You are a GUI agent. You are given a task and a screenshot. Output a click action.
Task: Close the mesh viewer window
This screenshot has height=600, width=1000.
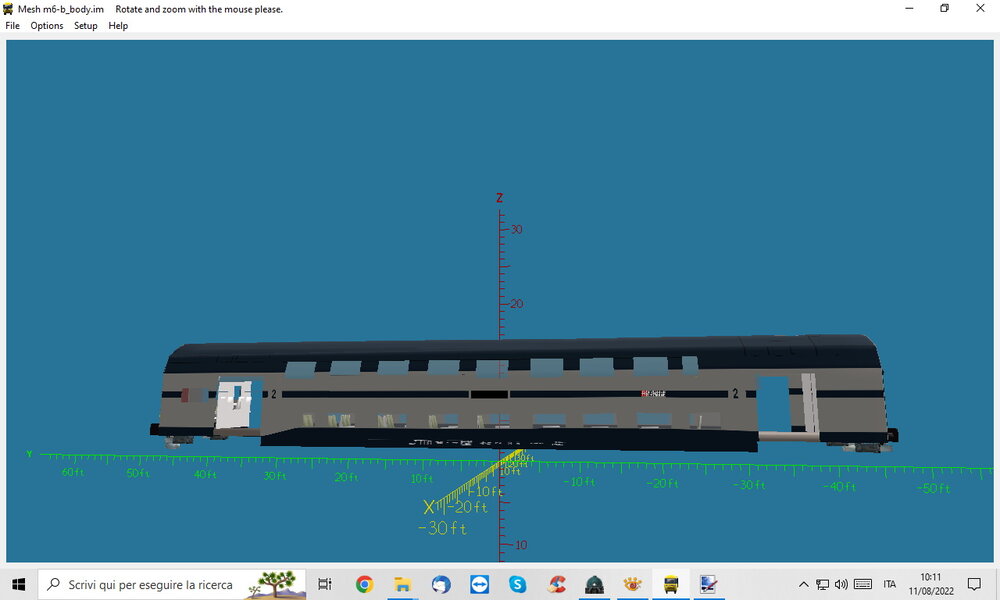[x=980, y=8]
